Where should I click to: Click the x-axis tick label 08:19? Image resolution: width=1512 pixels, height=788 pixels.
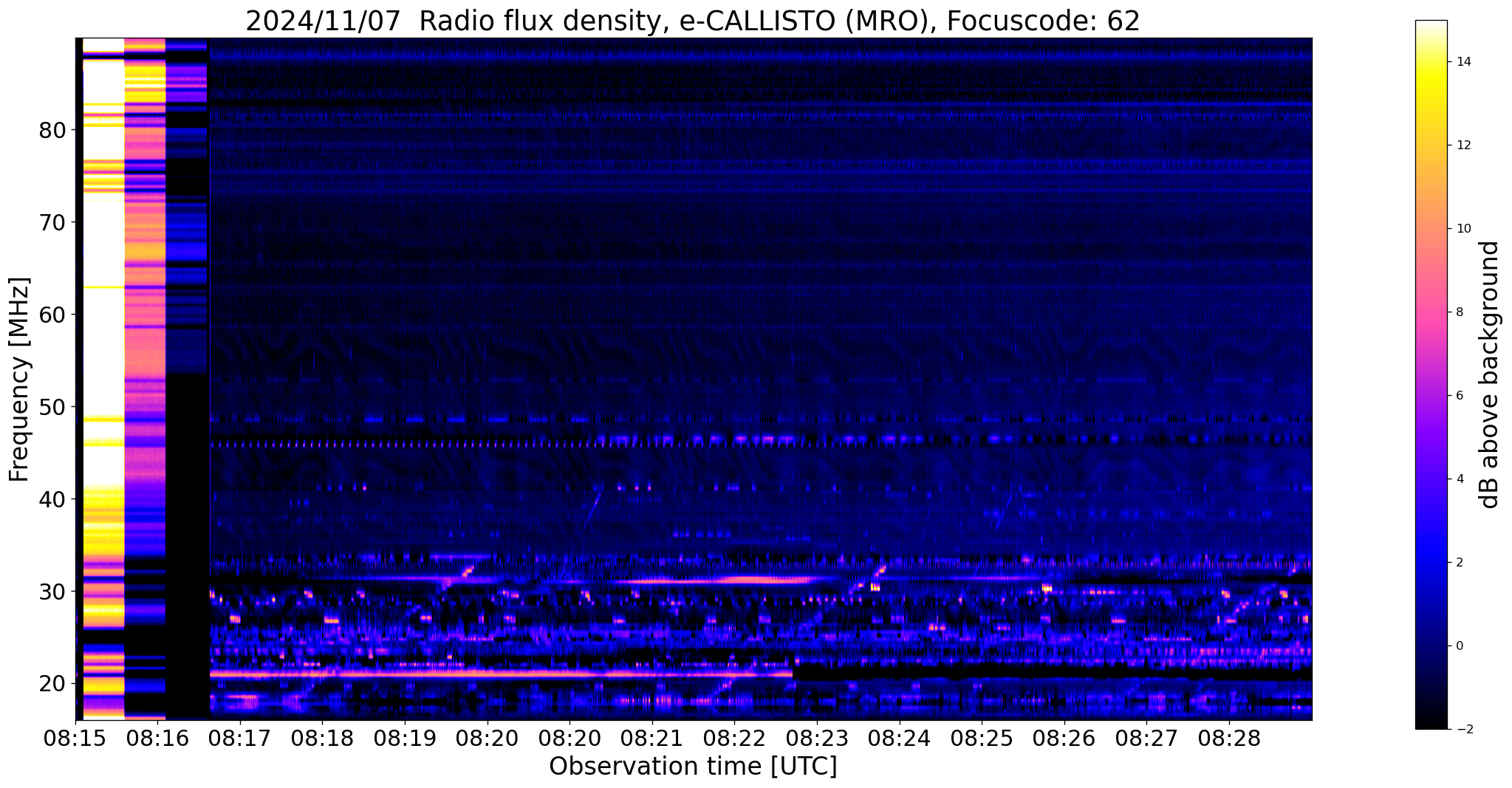tap(405, 739)
